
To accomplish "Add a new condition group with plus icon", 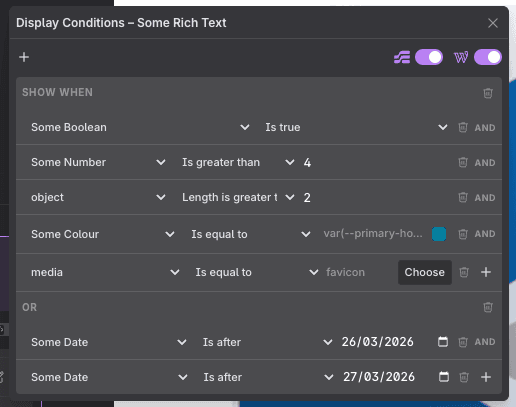I will coord(24,57).
